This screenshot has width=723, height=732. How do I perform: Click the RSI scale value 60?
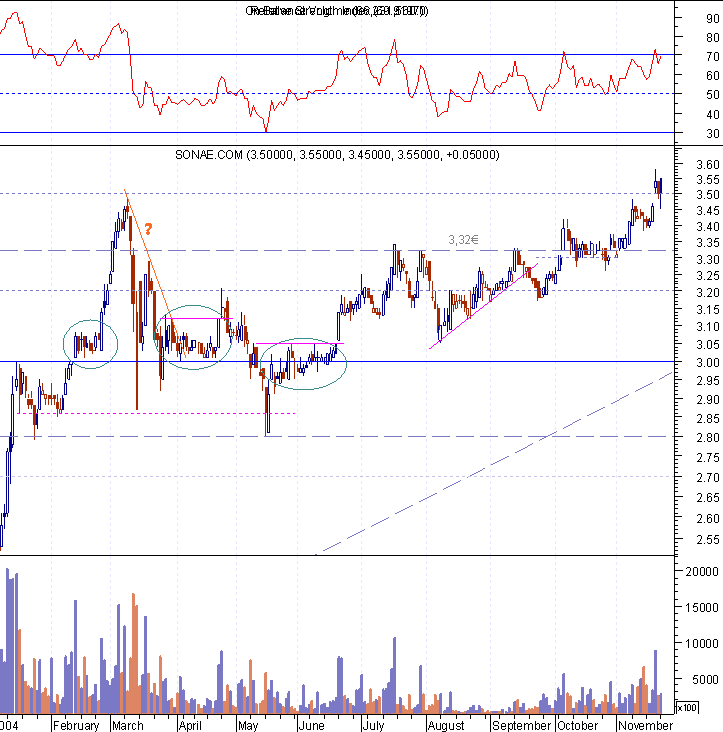712,76
